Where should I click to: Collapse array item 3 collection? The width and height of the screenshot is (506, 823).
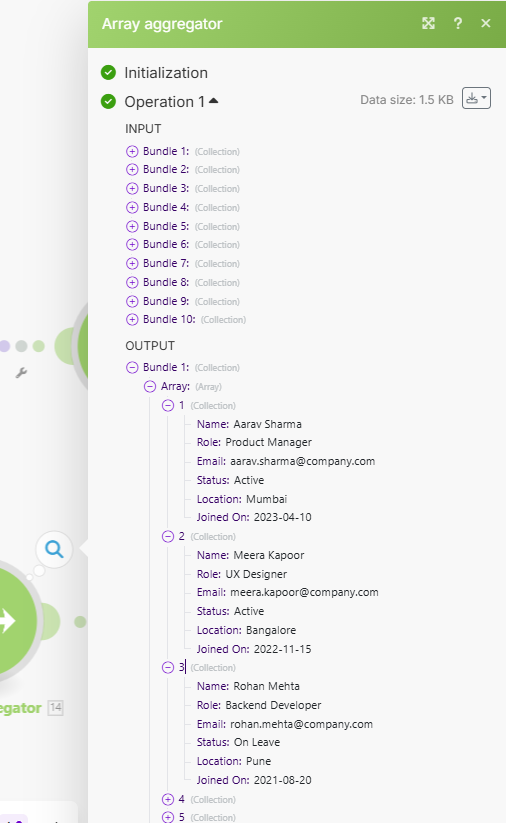(x=168, y=668)
